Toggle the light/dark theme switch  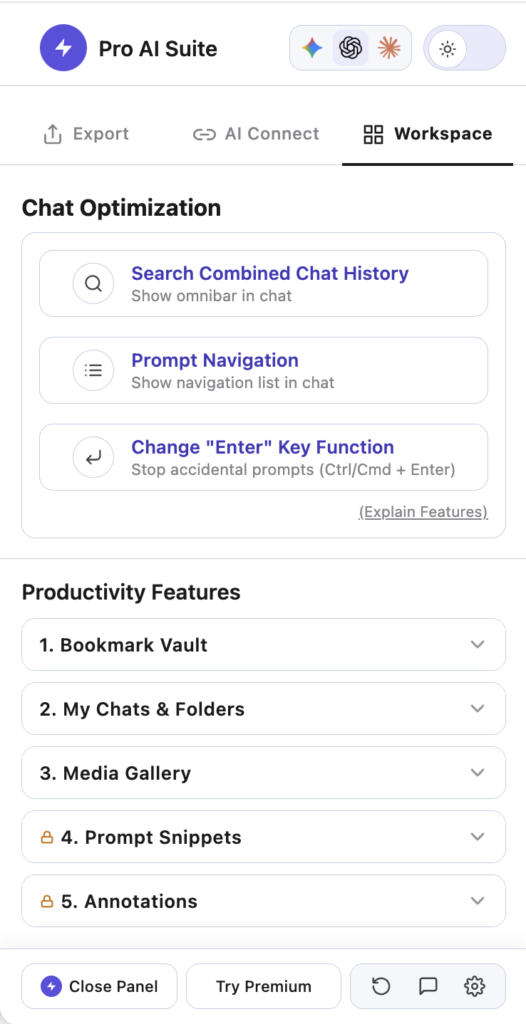[465, 48]
